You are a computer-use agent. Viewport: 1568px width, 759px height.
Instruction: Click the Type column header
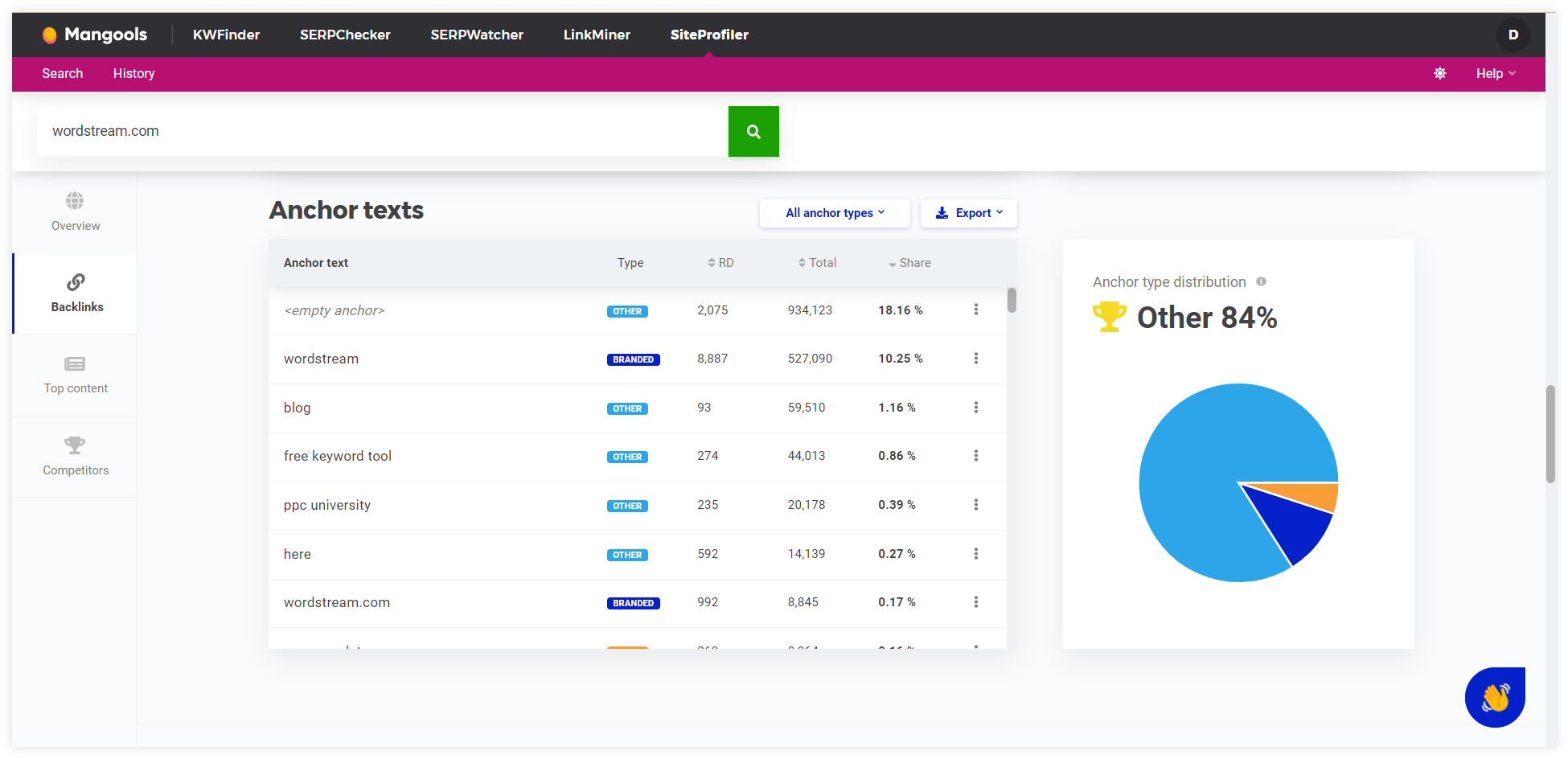pos(630,263)
